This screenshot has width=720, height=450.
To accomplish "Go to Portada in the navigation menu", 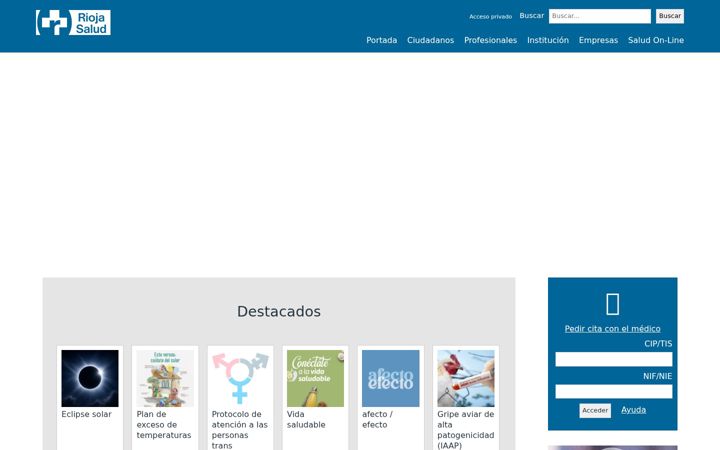I will pos(382,40).
